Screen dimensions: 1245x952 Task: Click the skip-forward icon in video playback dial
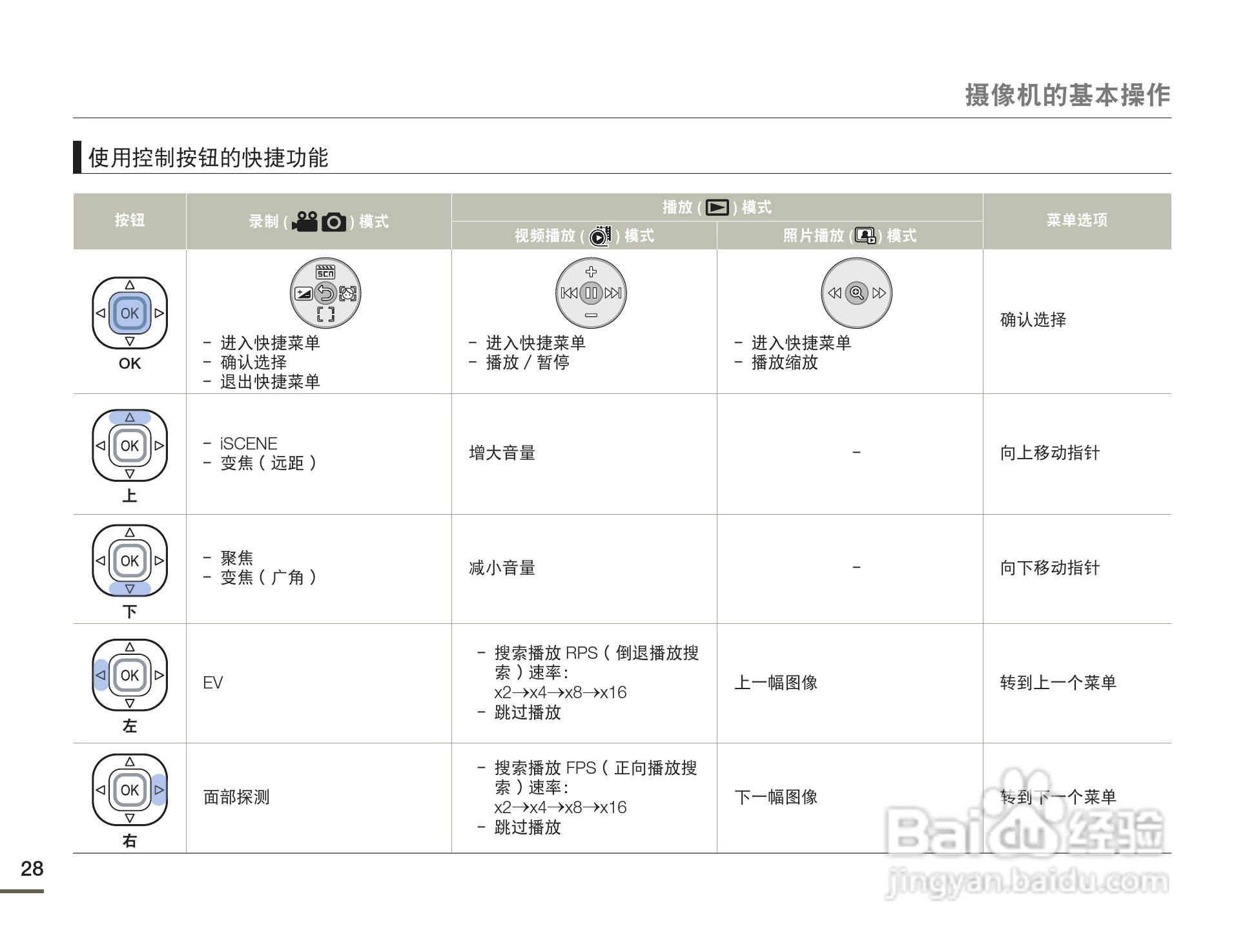pos(613,293)
